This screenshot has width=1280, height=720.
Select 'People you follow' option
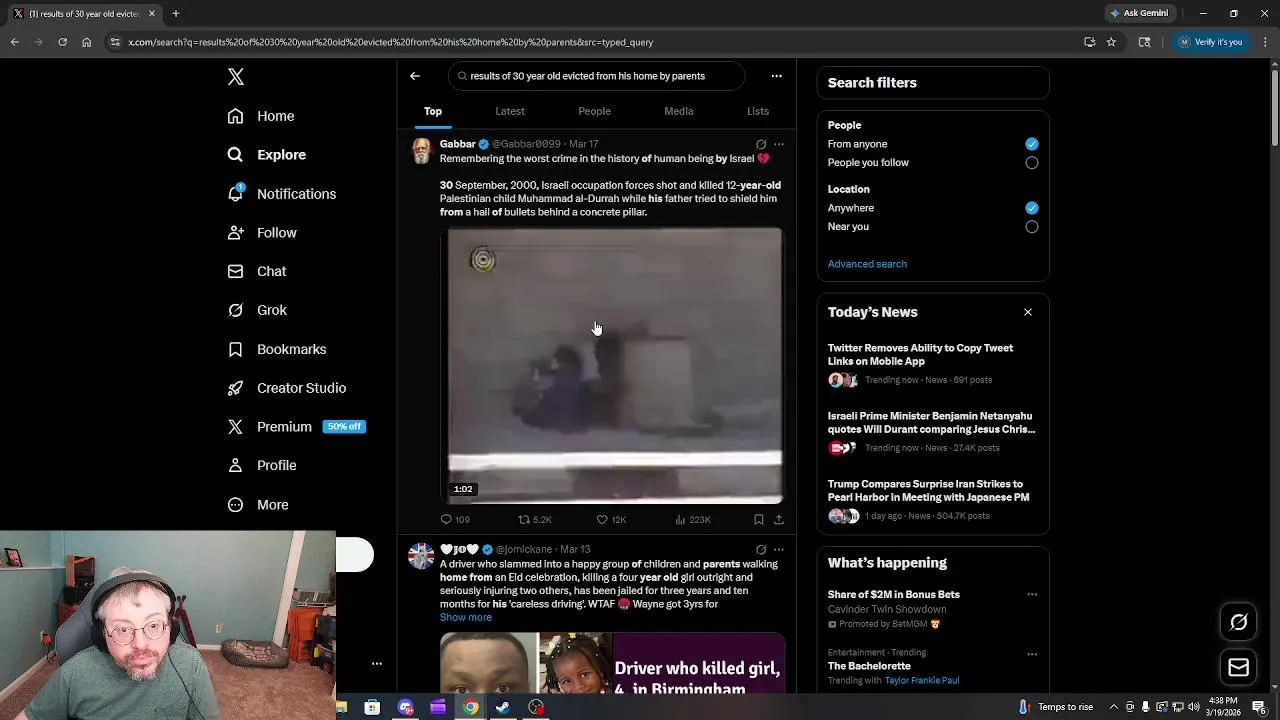(1032, 163)
